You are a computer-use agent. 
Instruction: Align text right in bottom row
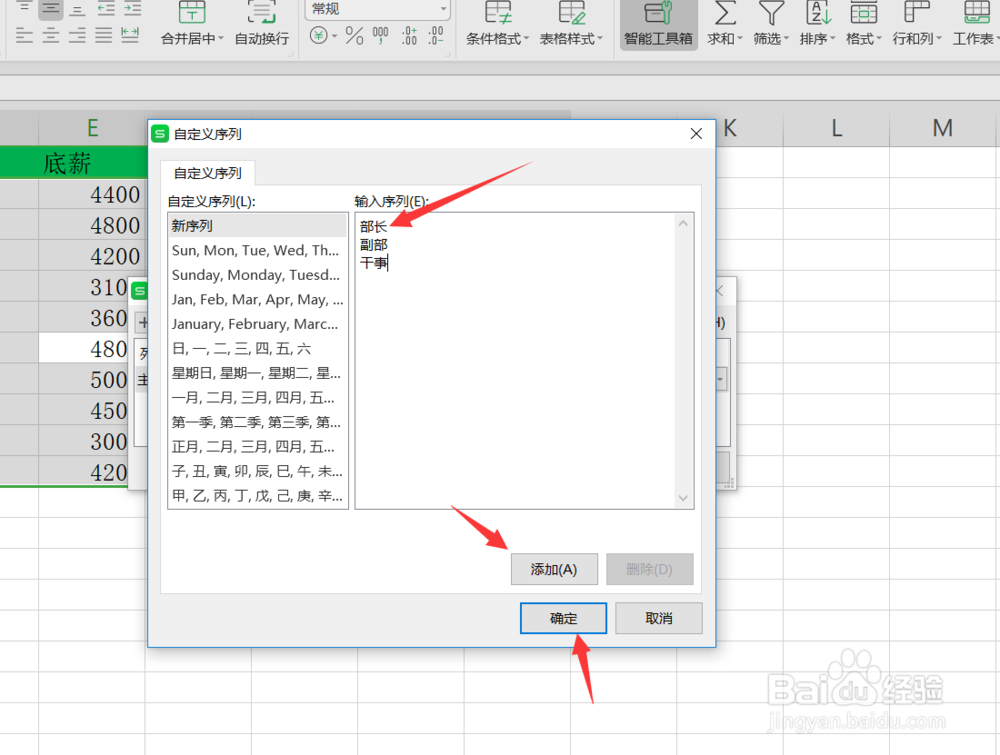tap(77, 36)
